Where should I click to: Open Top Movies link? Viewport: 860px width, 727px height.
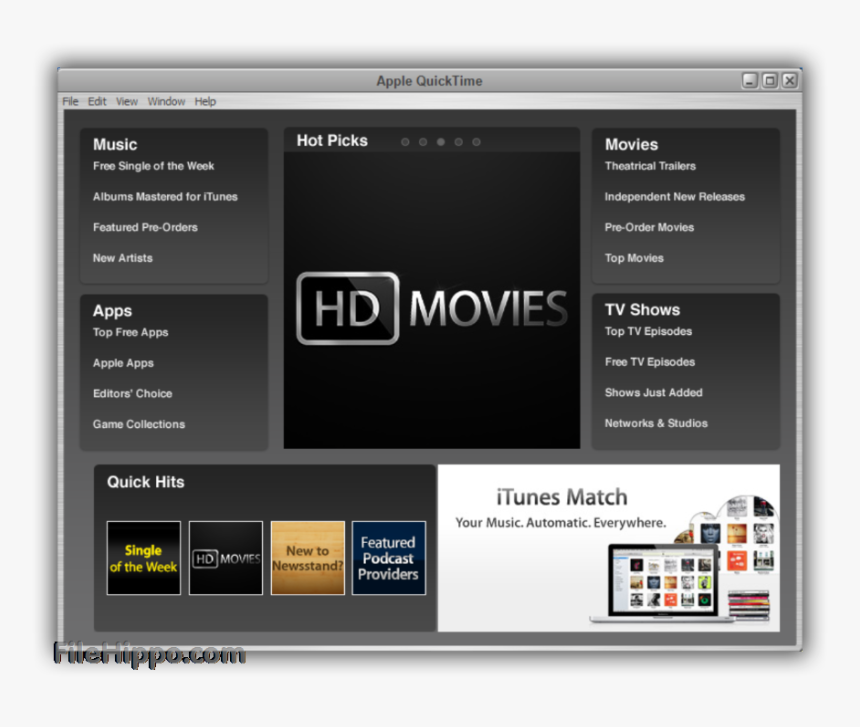click(634, 258)
